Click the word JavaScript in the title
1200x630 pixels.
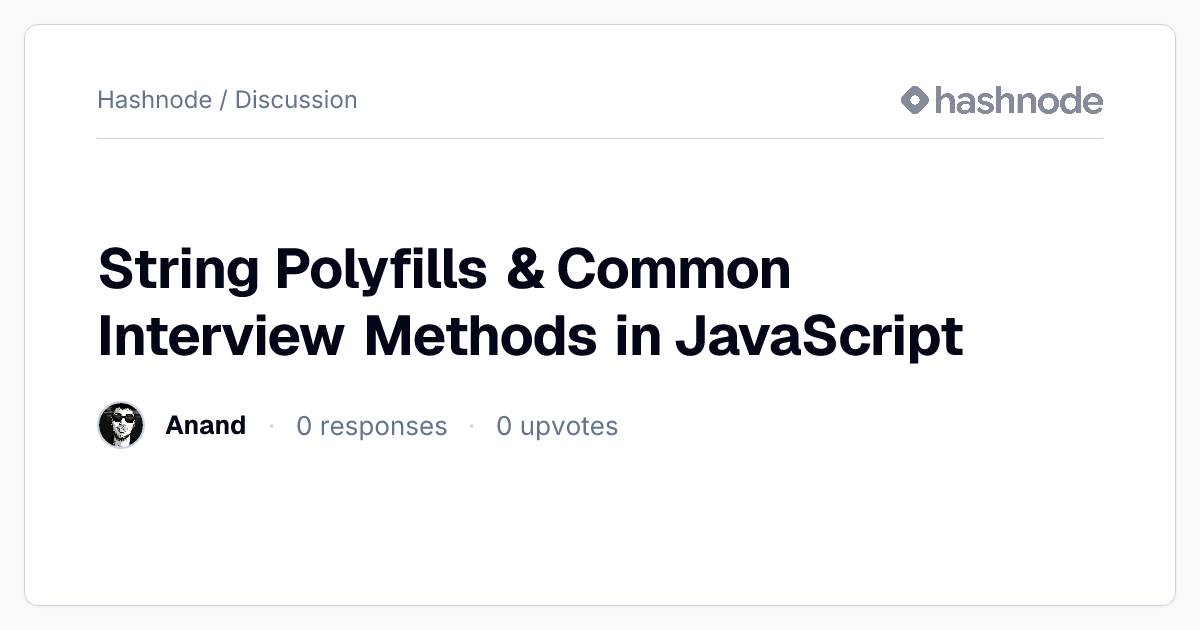coord(818,337)
